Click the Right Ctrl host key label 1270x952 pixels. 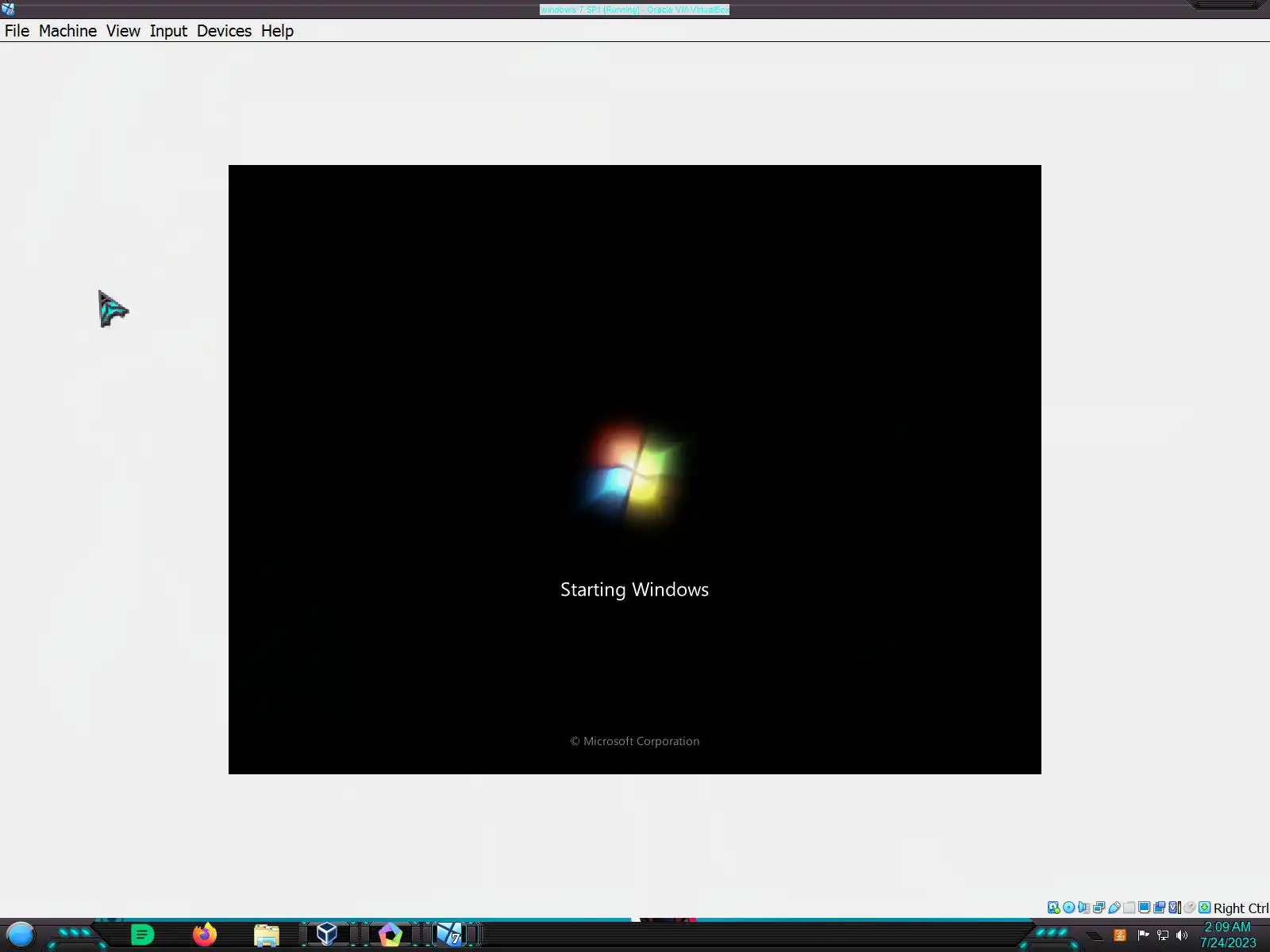tap(1241, 908)
